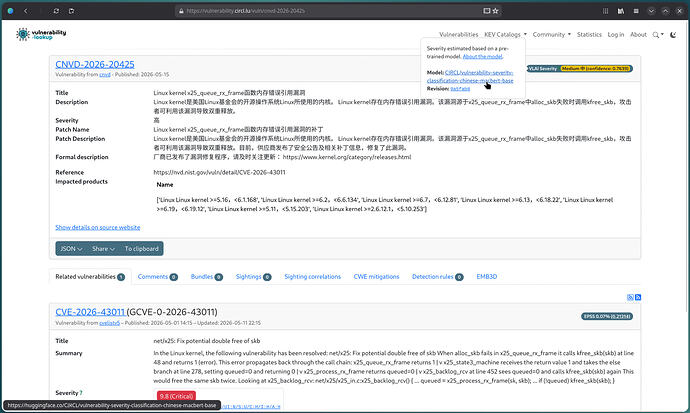The image size is (690, 413).
Task: Switch to the Comments tab
Action: click(158, 277)
